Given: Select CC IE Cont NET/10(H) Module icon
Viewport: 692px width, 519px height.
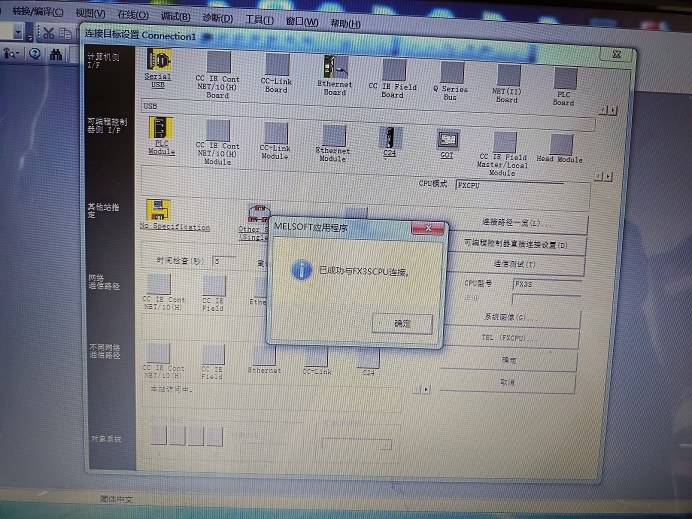Looking at the screenshot, I should pyautogui.click(x=218, y=130).
